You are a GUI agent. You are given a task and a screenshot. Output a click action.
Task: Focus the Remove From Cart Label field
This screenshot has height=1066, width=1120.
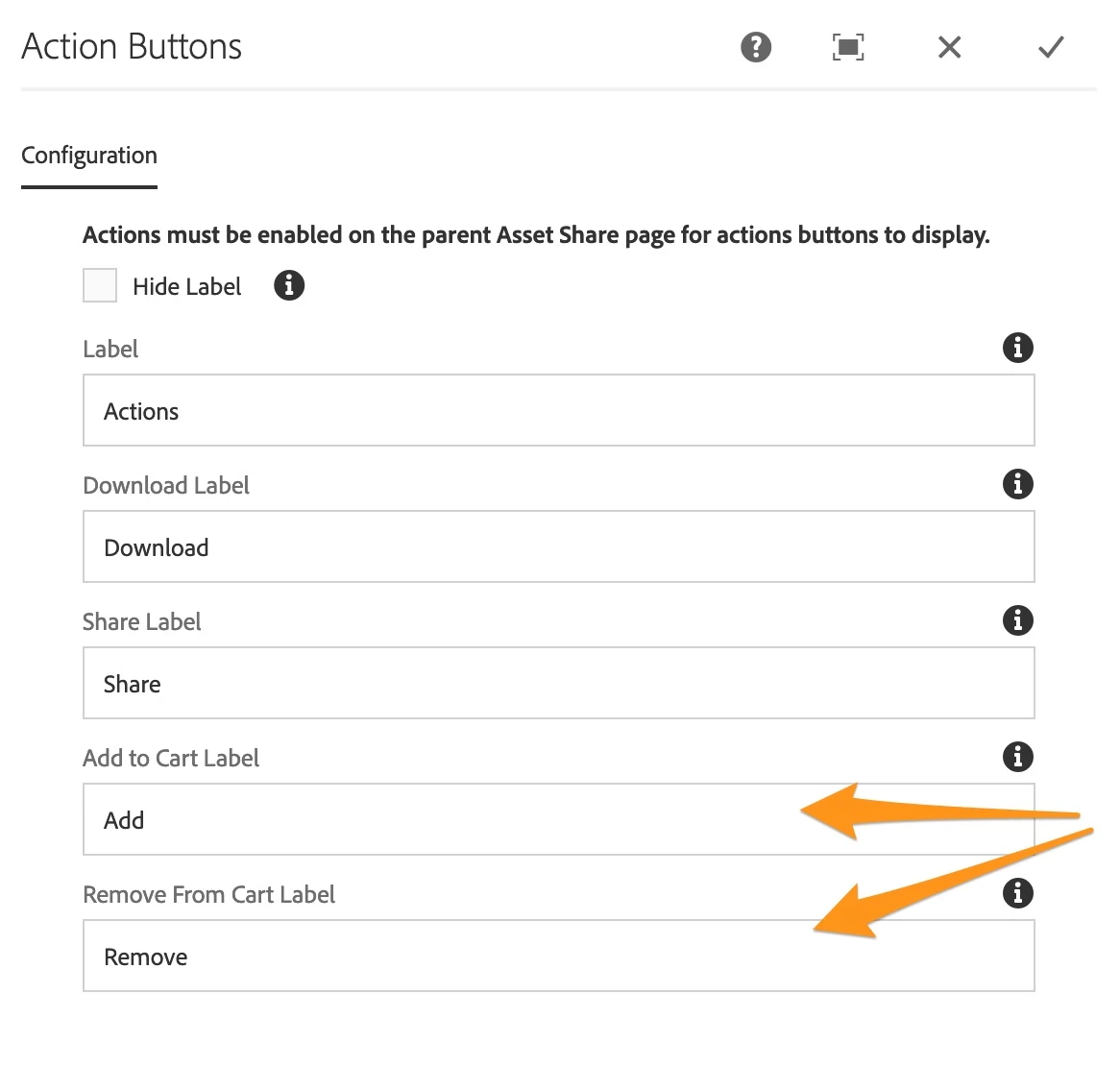(432, 957)
